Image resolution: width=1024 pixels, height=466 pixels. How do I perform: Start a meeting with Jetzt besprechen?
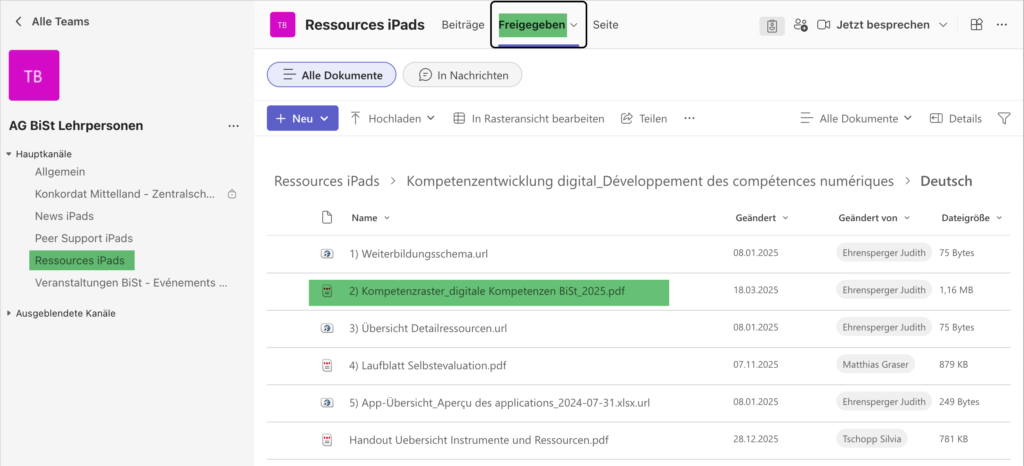[x=873, y=25]
